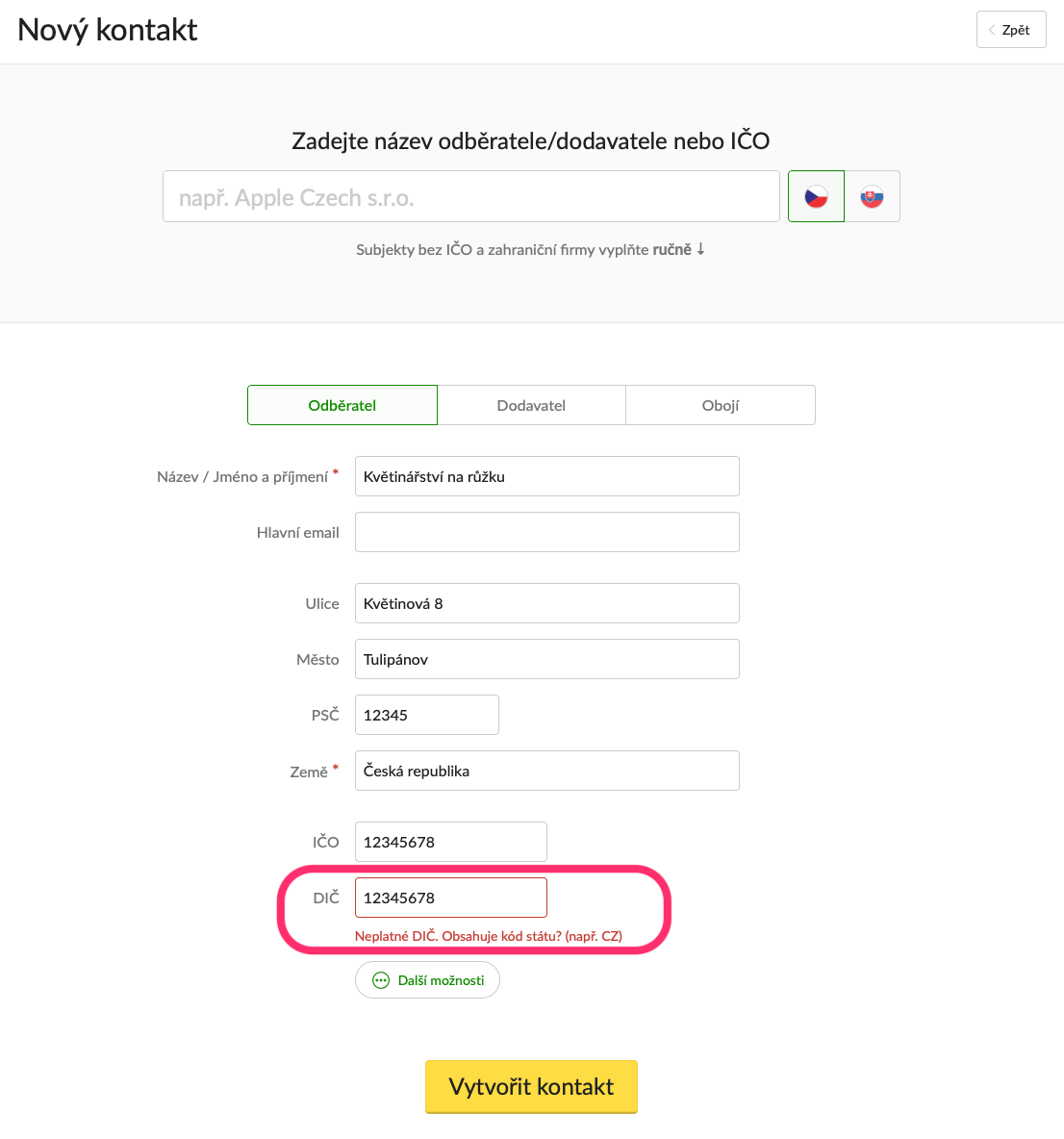This screenshot has width=1064, height=1139.
Task: Click the Město field with Tulipánov
Action: tap(546, 659)
